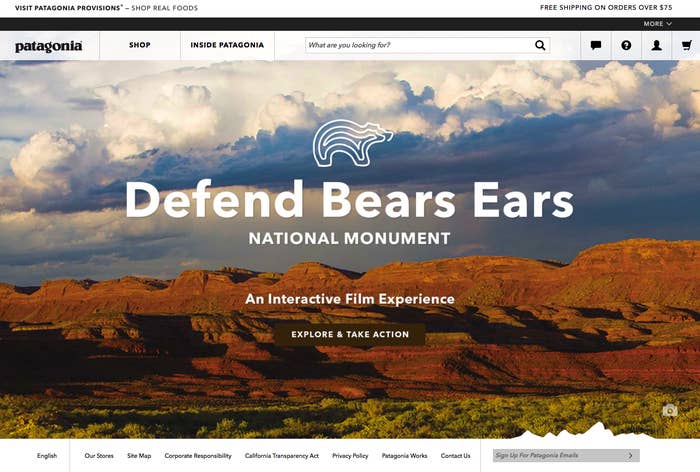Click 'Free Shipping on Orders Over $75'
Viewport: 700px width, 472px height.
pyautogui.click(x=606, y=8)
